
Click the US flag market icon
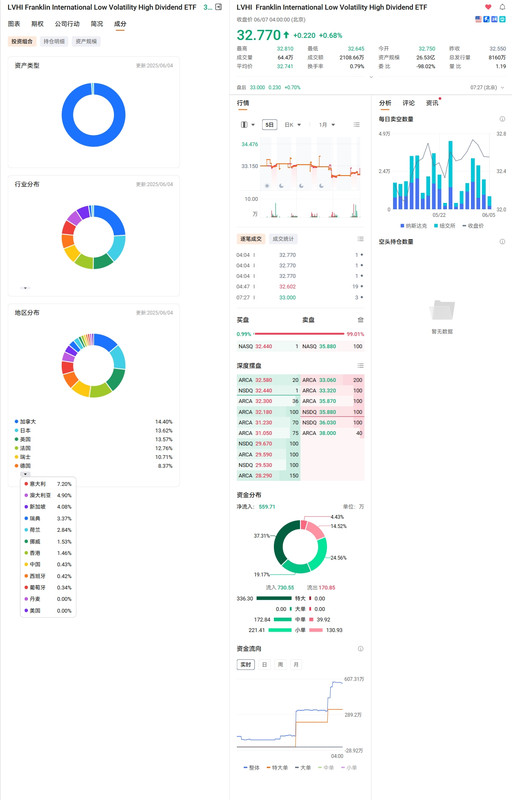[478, 19]
